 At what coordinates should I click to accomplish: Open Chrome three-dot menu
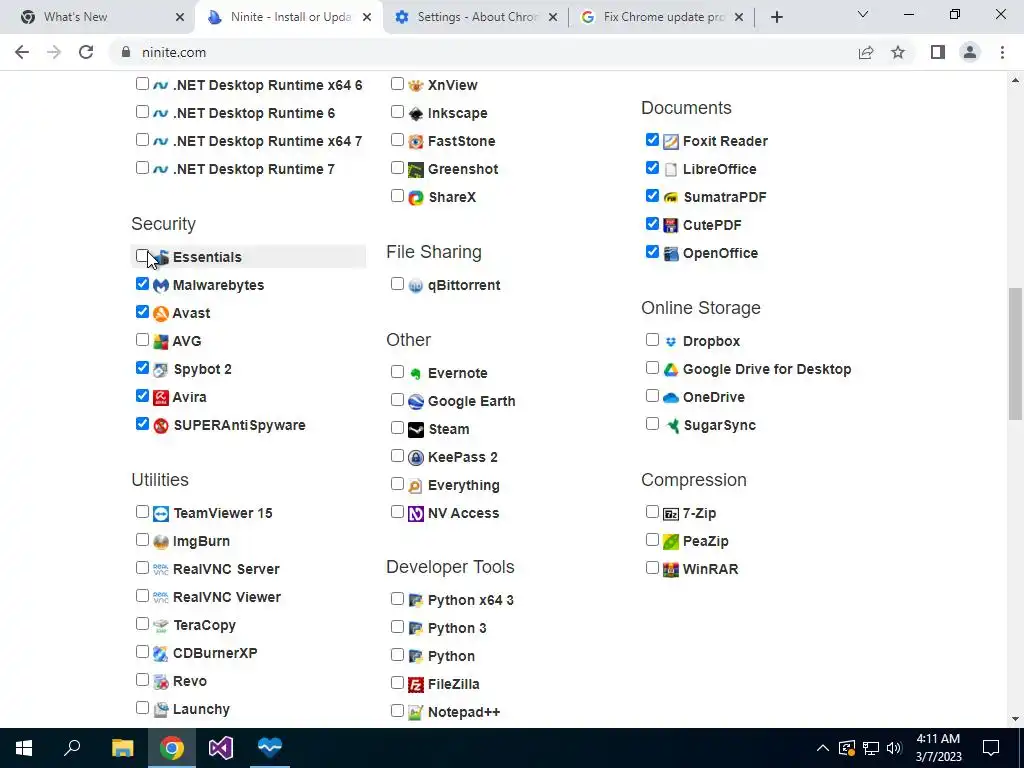tap(1002, 52)
